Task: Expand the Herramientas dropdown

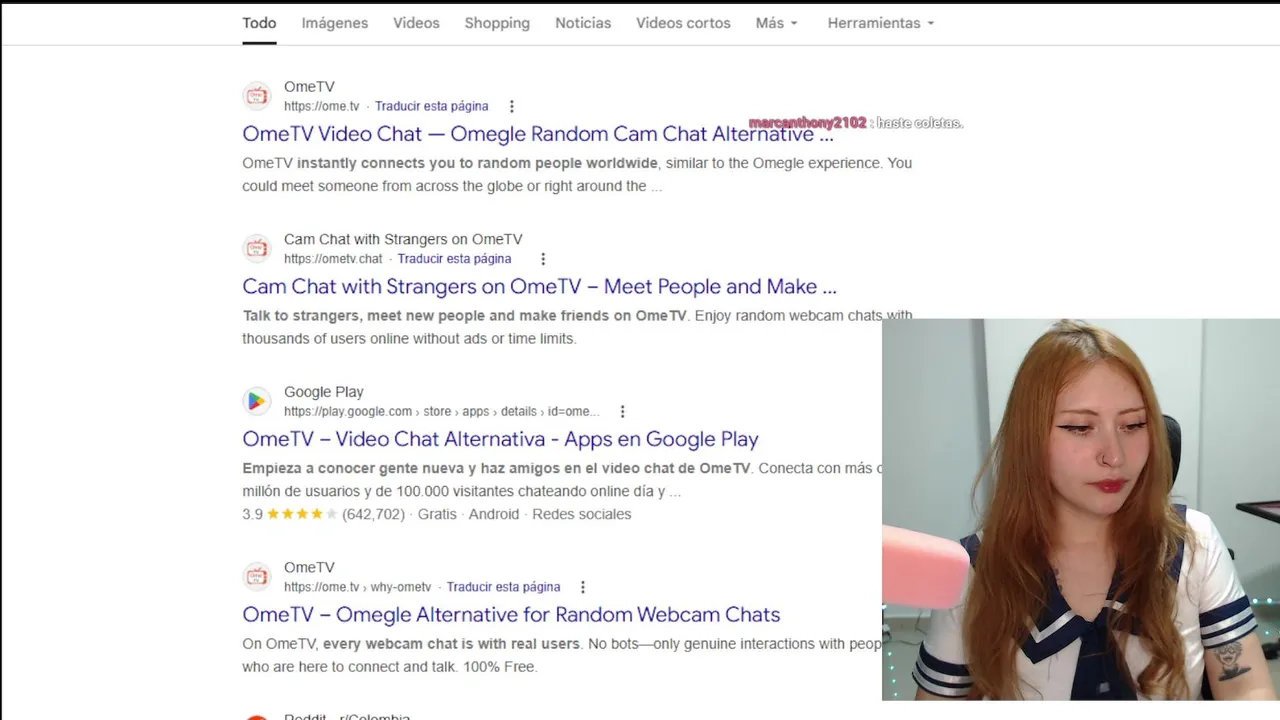Action: click(x=881, y=23)
